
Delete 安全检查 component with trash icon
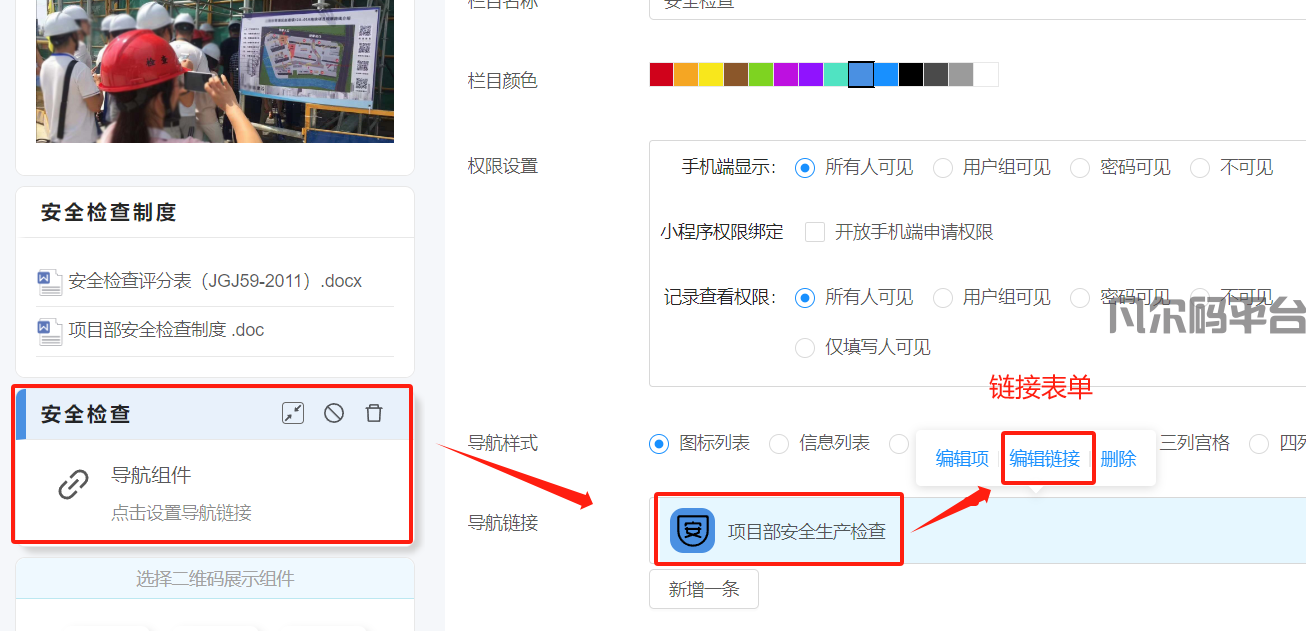tap(374, 413)
